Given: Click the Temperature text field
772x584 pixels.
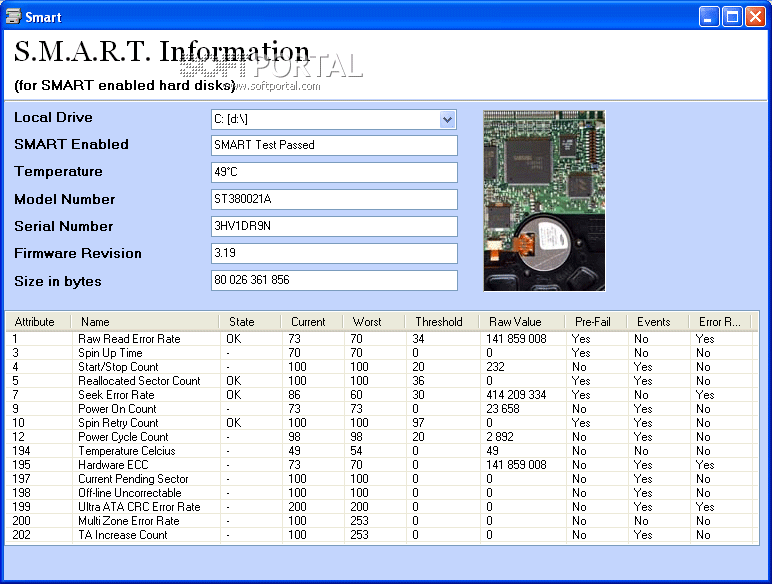Looking at the screenshot, I should point(334,172).
